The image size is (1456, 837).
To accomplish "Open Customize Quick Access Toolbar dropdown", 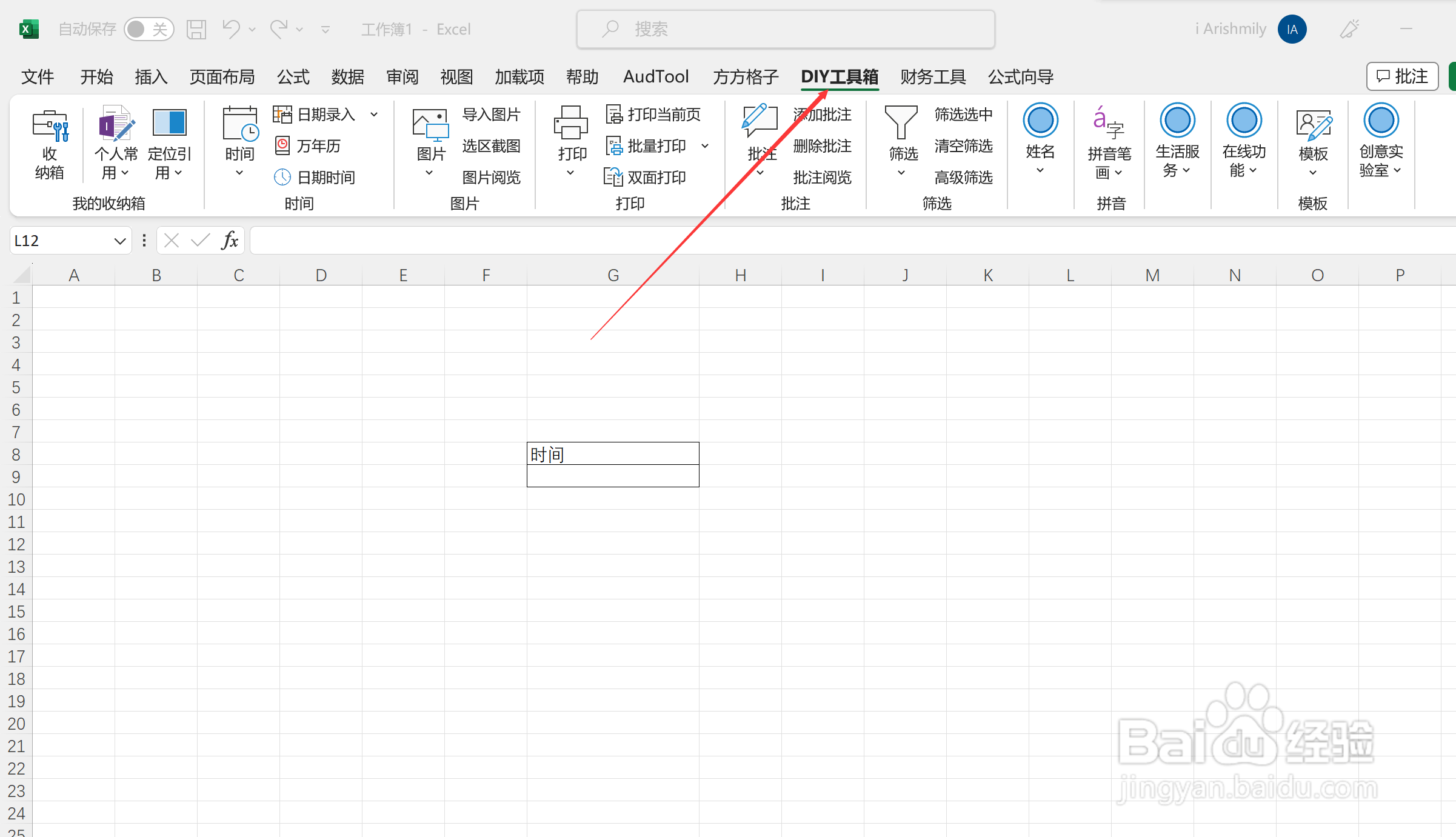I will tap(326, 29).
